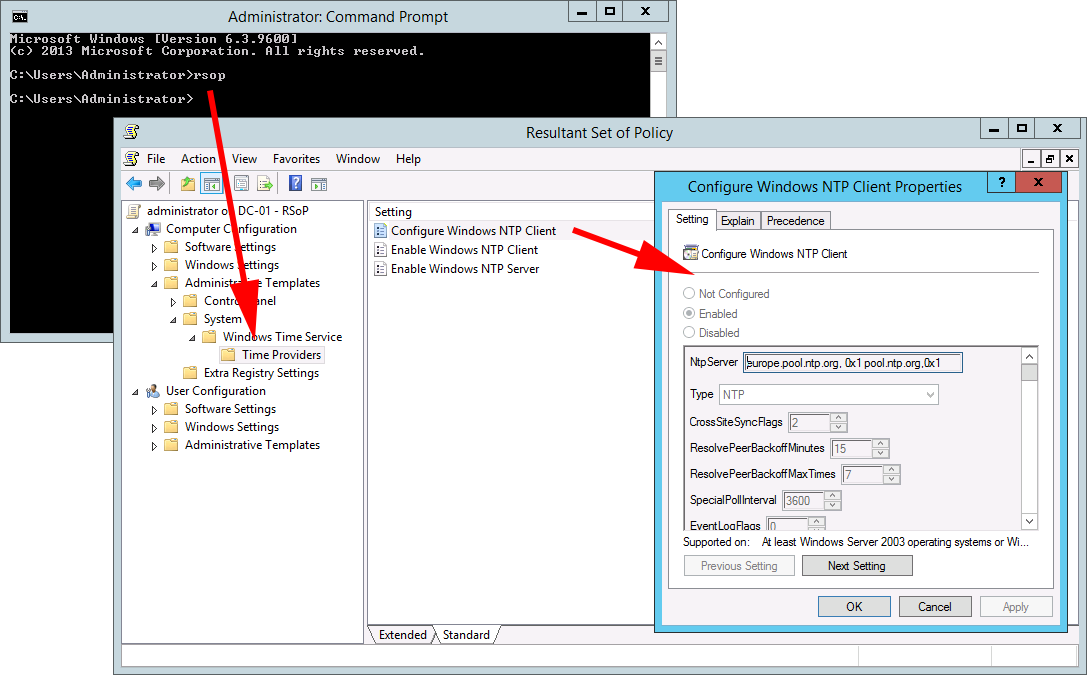Open the Favorites menu

tap(296, 158)
